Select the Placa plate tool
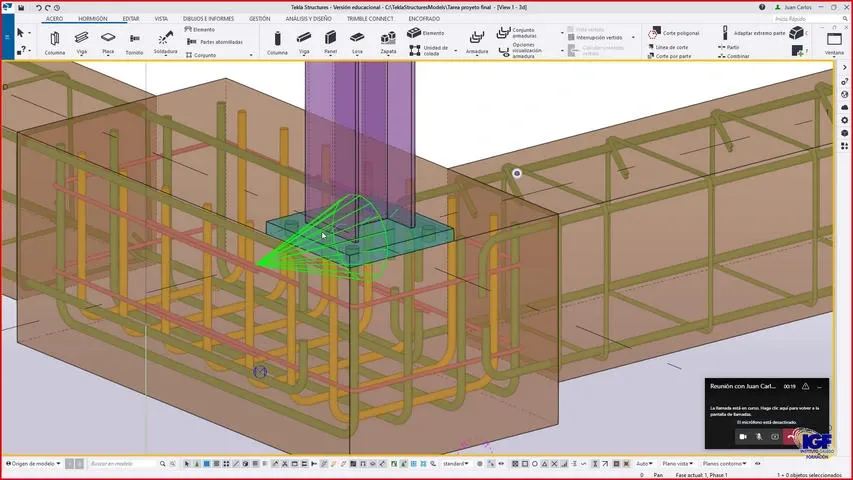 pyautogui.click(x=108, y=42)
